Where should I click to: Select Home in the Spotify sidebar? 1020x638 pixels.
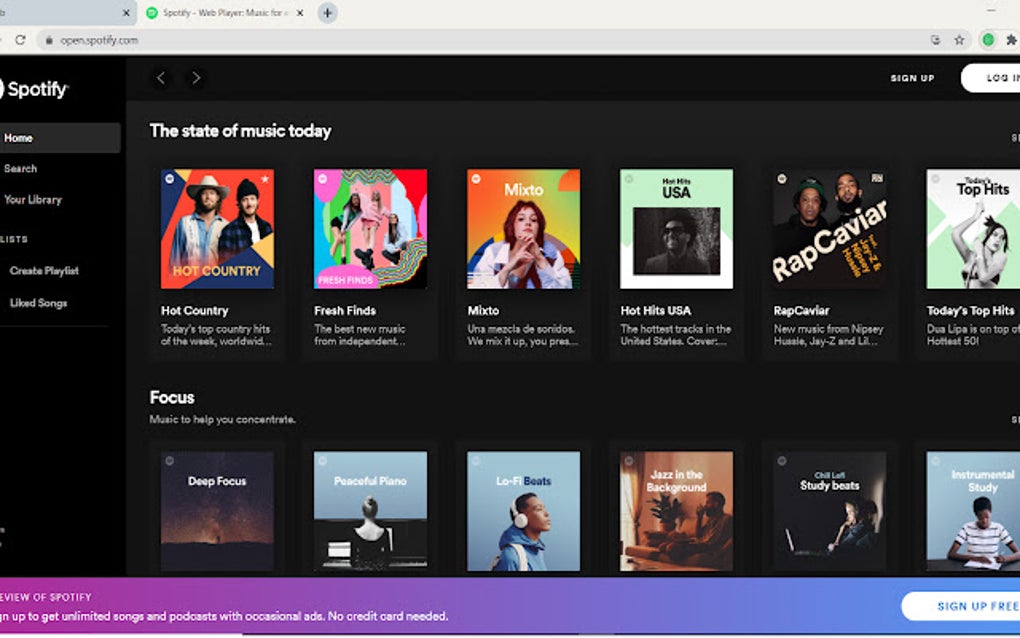coord(20,137)
